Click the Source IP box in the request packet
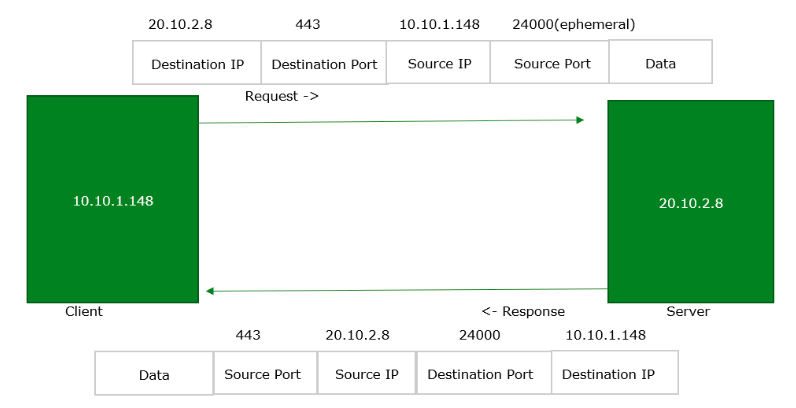This screenshot has width=796, height=408. coord(439,63)
